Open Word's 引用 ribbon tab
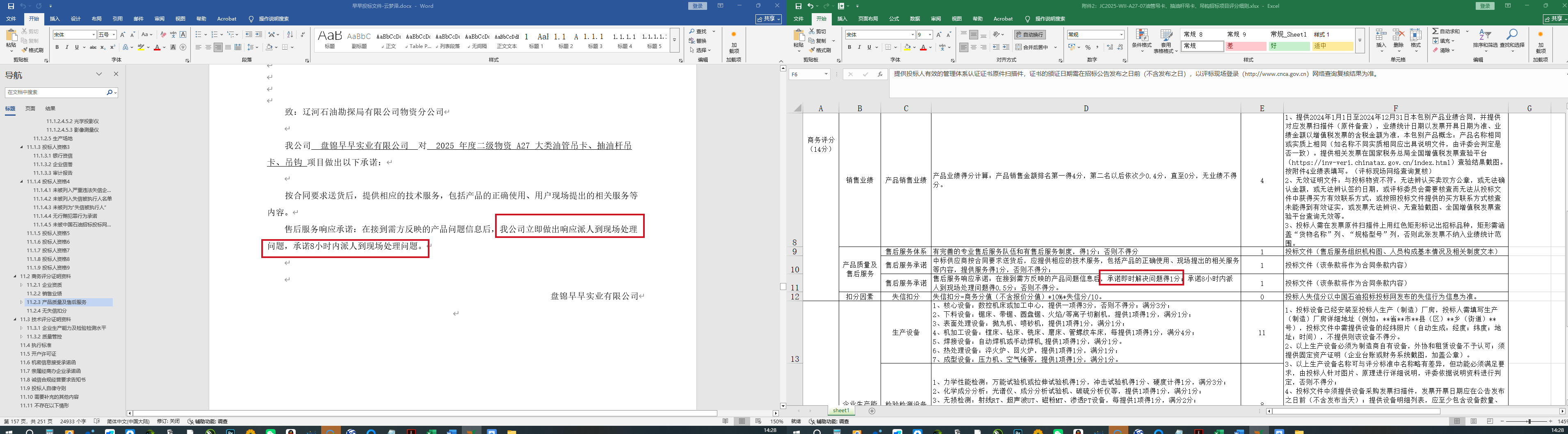Screen dimensions: 1568x434 (117, 19)
